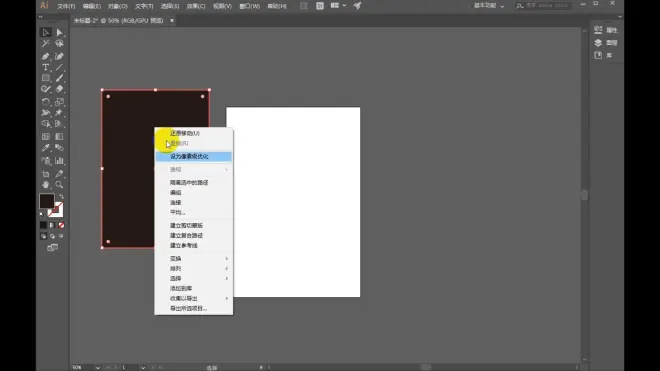Select the Paintbrush tool

(59, 78)
